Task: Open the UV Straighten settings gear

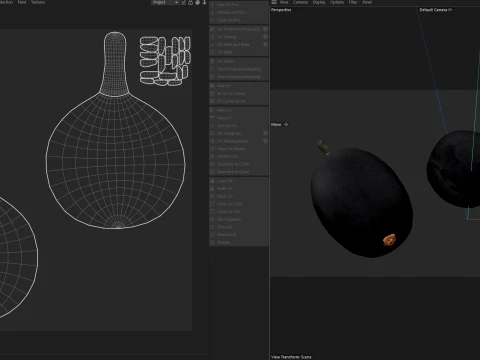Action: 265,133
